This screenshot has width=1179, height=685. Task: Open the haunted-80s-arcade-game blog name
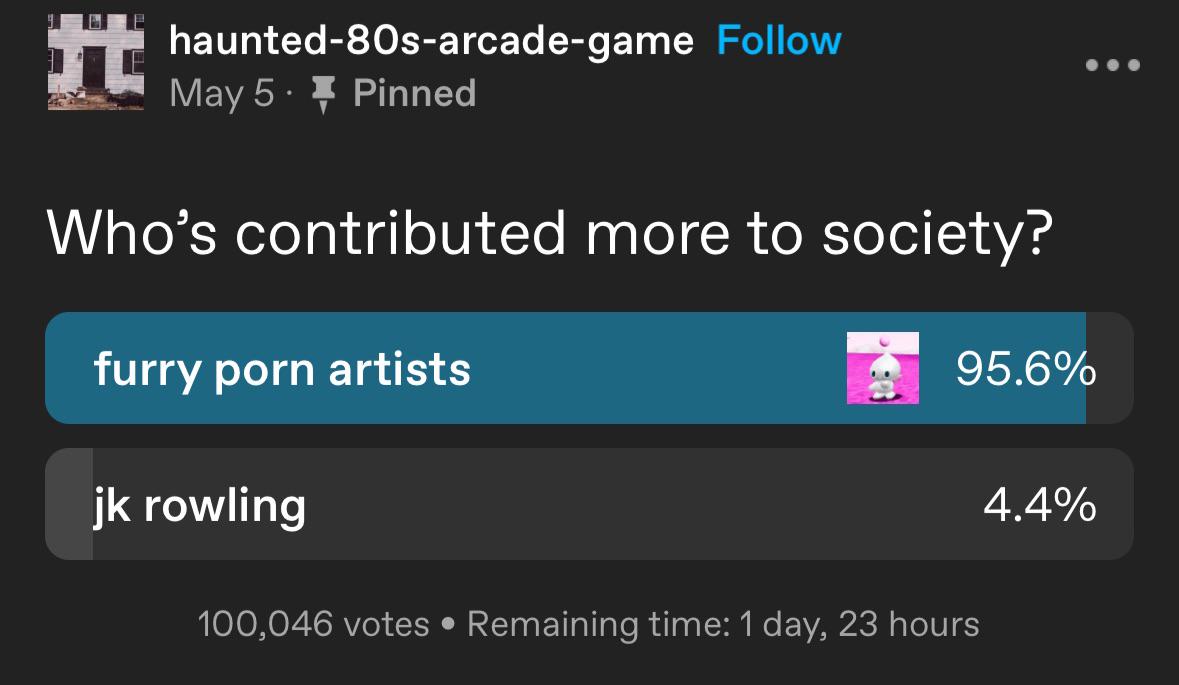click(x=431, y=40)
